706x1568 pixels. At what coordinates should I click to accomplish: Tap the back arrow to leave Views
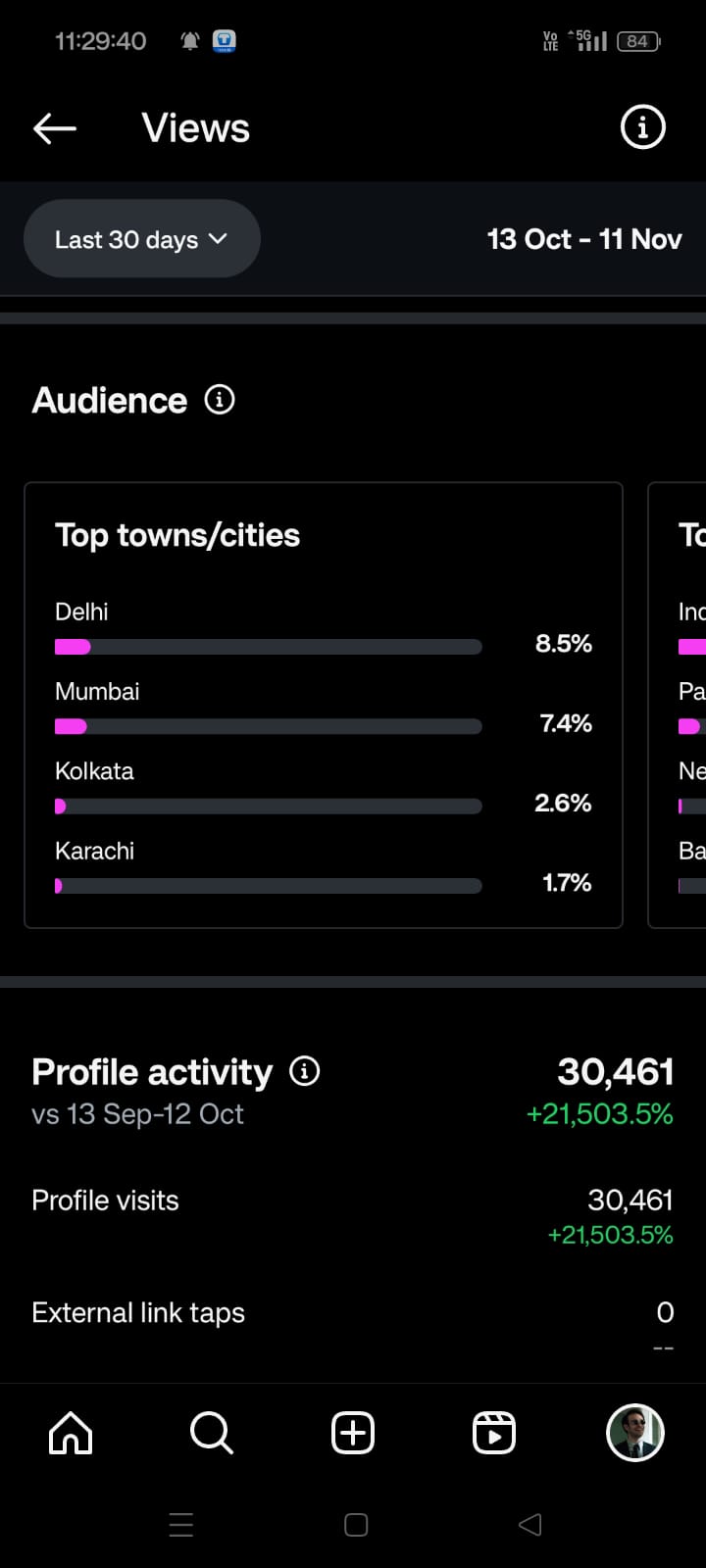[x=55, y=128]
